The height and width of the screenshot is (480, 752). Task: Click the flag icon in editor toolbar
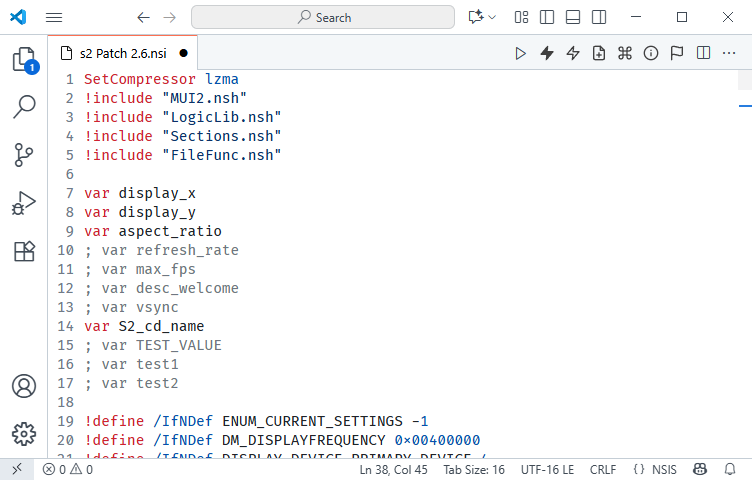(677, 53)
